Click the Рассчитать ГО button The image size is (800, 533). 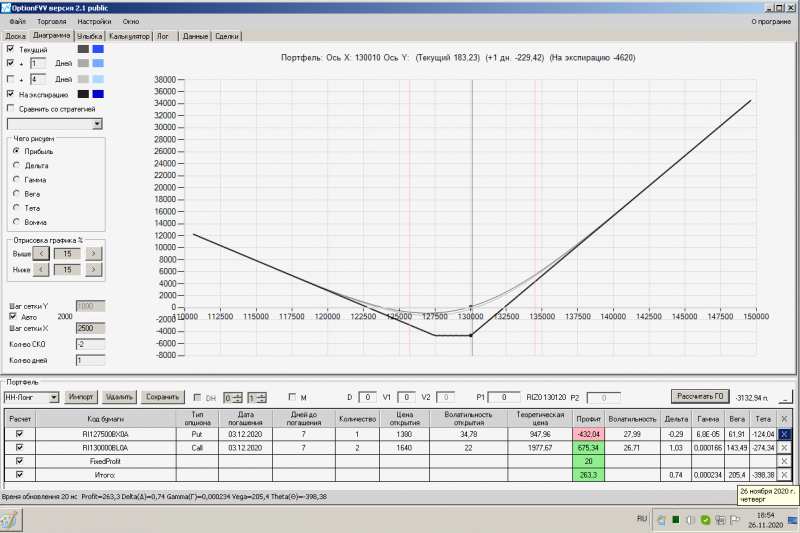coord(700,396)
